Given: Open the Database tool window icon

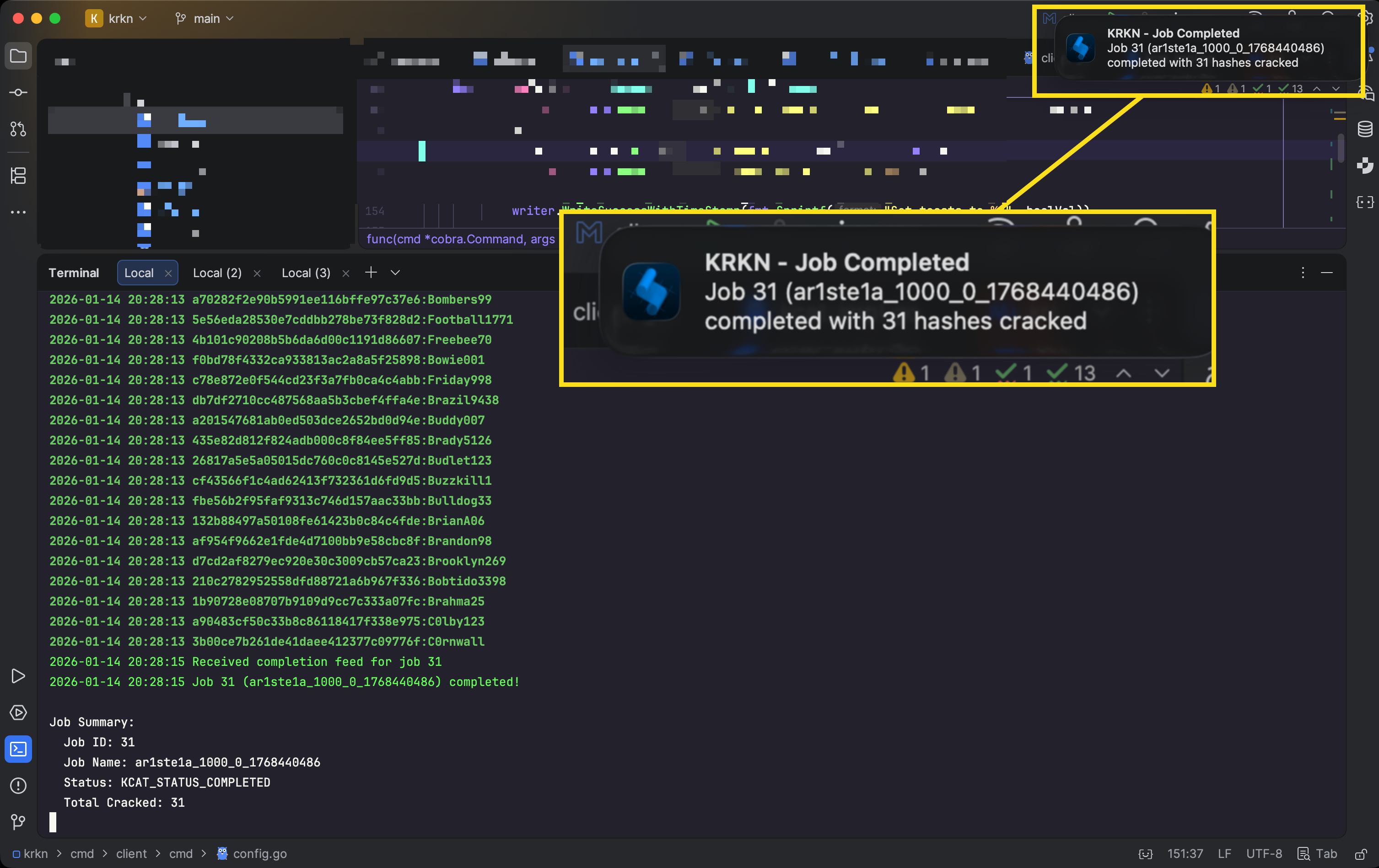Looking at the screenshot, I should pyautogui.click(x=1365, y=129).
